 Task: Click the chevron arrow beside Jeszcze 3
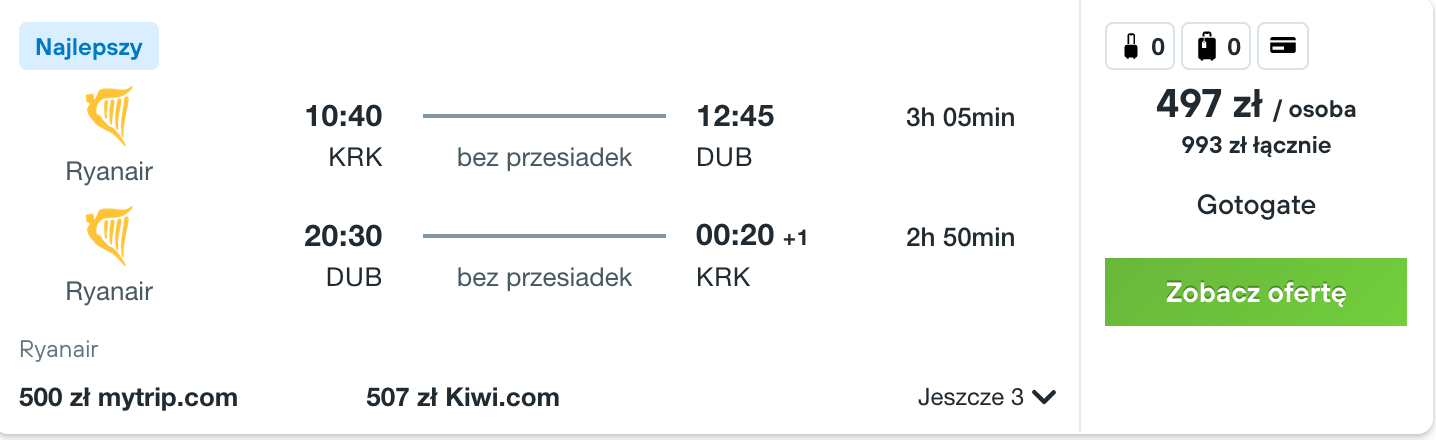pos(1044,398)
